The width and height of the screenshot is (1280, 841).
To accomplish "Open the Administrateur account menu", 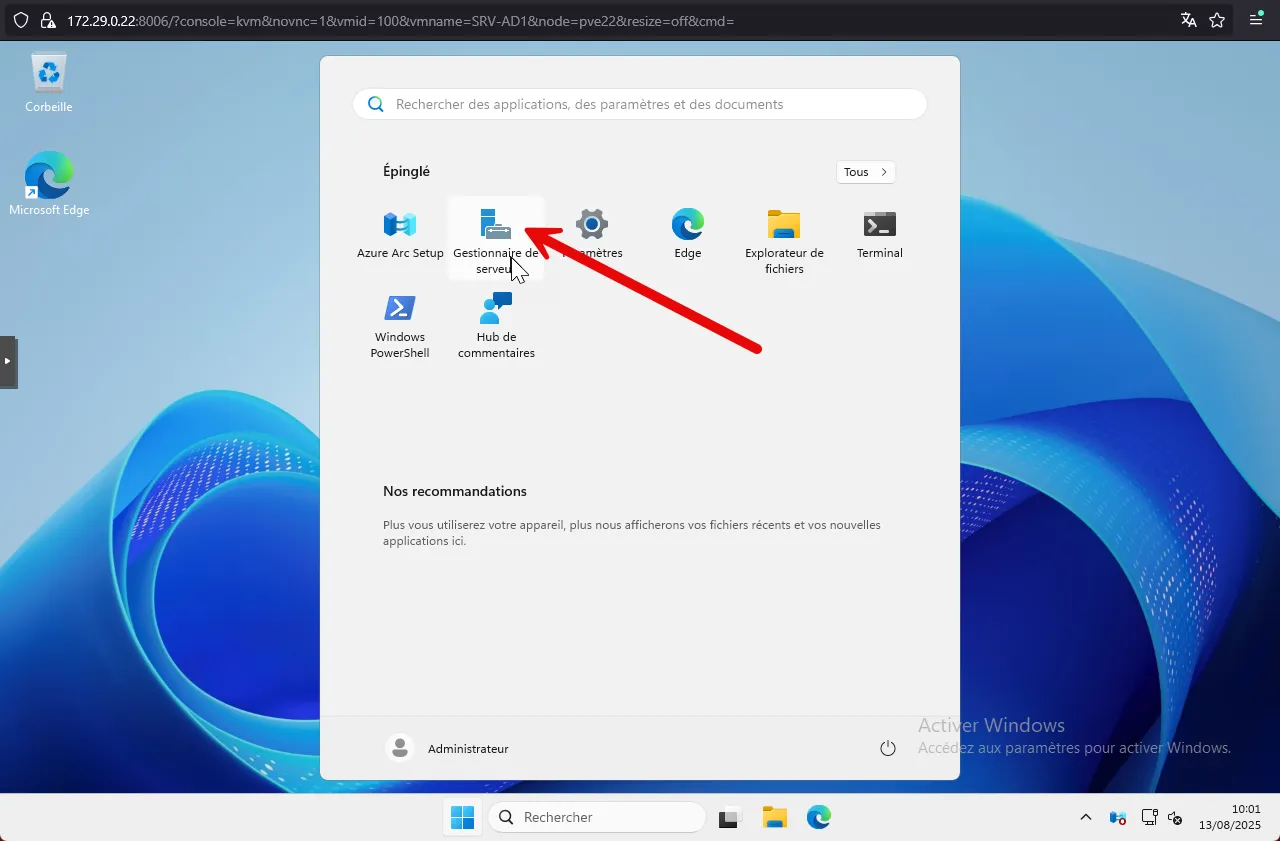I will coord(448,748).
